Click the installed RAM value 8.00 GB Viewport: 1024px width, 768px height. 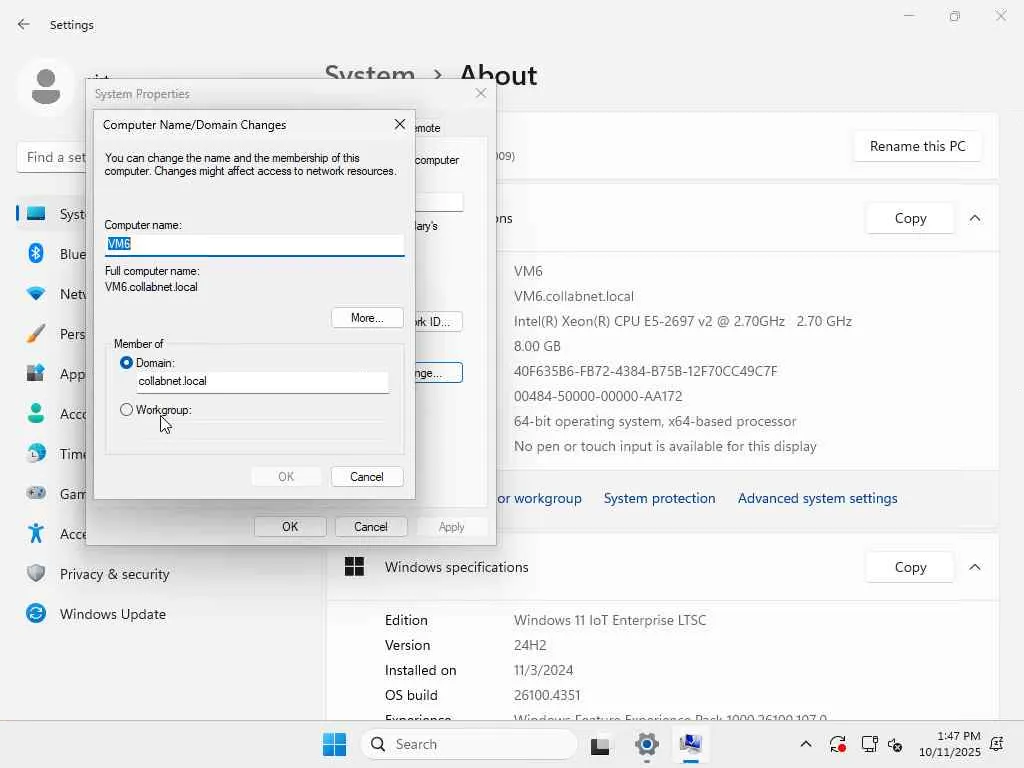coord(537,346)
